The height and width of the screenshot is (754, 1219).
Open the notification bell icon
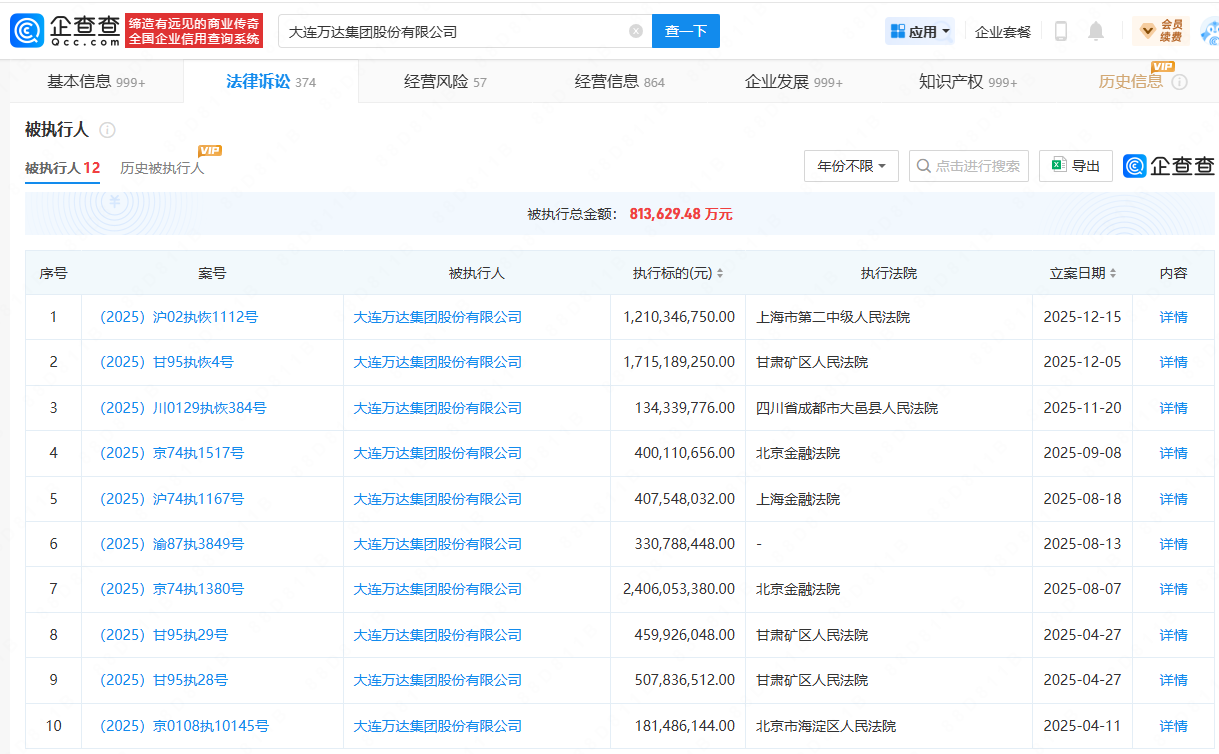(1095, 31)
